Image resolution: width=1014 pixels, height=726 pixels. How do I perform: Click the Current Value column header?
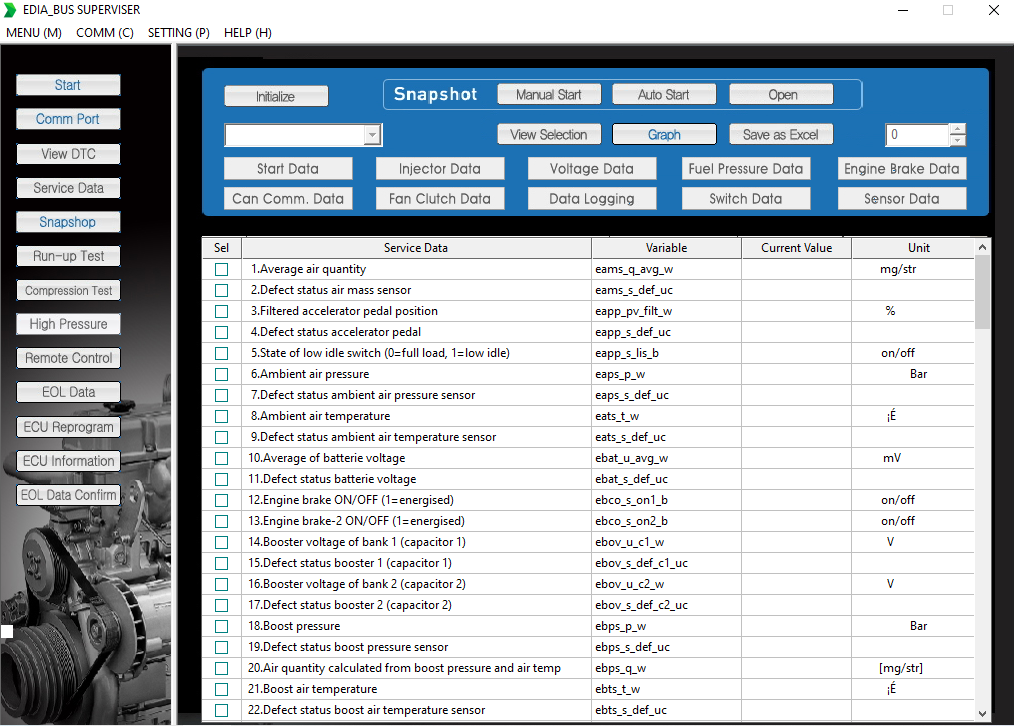point(797,248)
